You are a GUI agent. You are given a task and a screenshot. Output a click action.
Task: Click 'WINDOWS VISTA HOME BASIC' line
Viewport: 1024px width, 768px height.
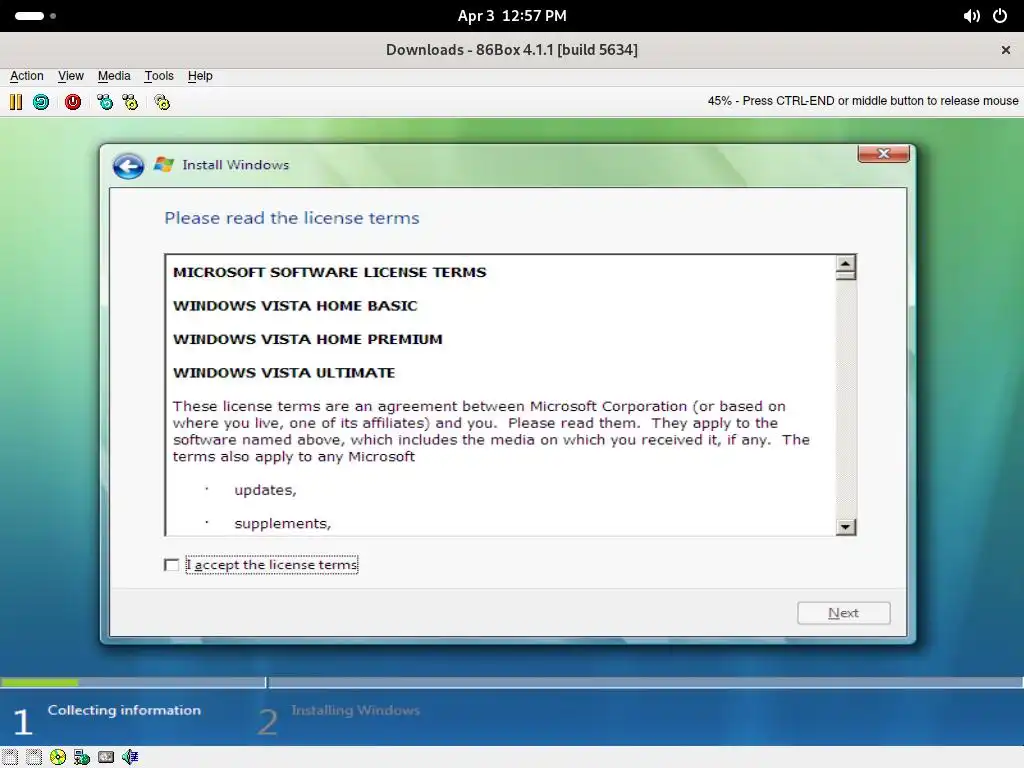click(x=295, y=306)
